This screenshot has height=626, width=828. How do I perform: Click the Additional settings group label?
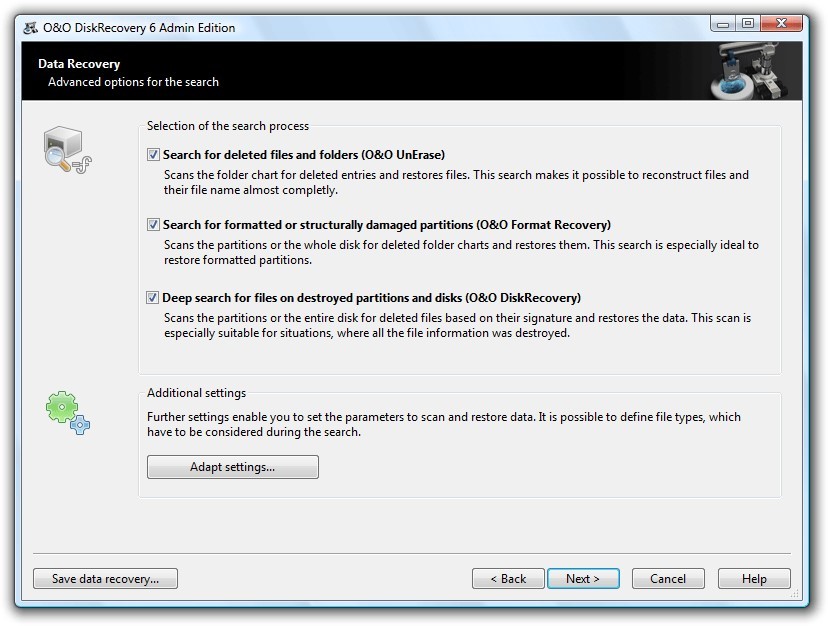pos(196,393)
